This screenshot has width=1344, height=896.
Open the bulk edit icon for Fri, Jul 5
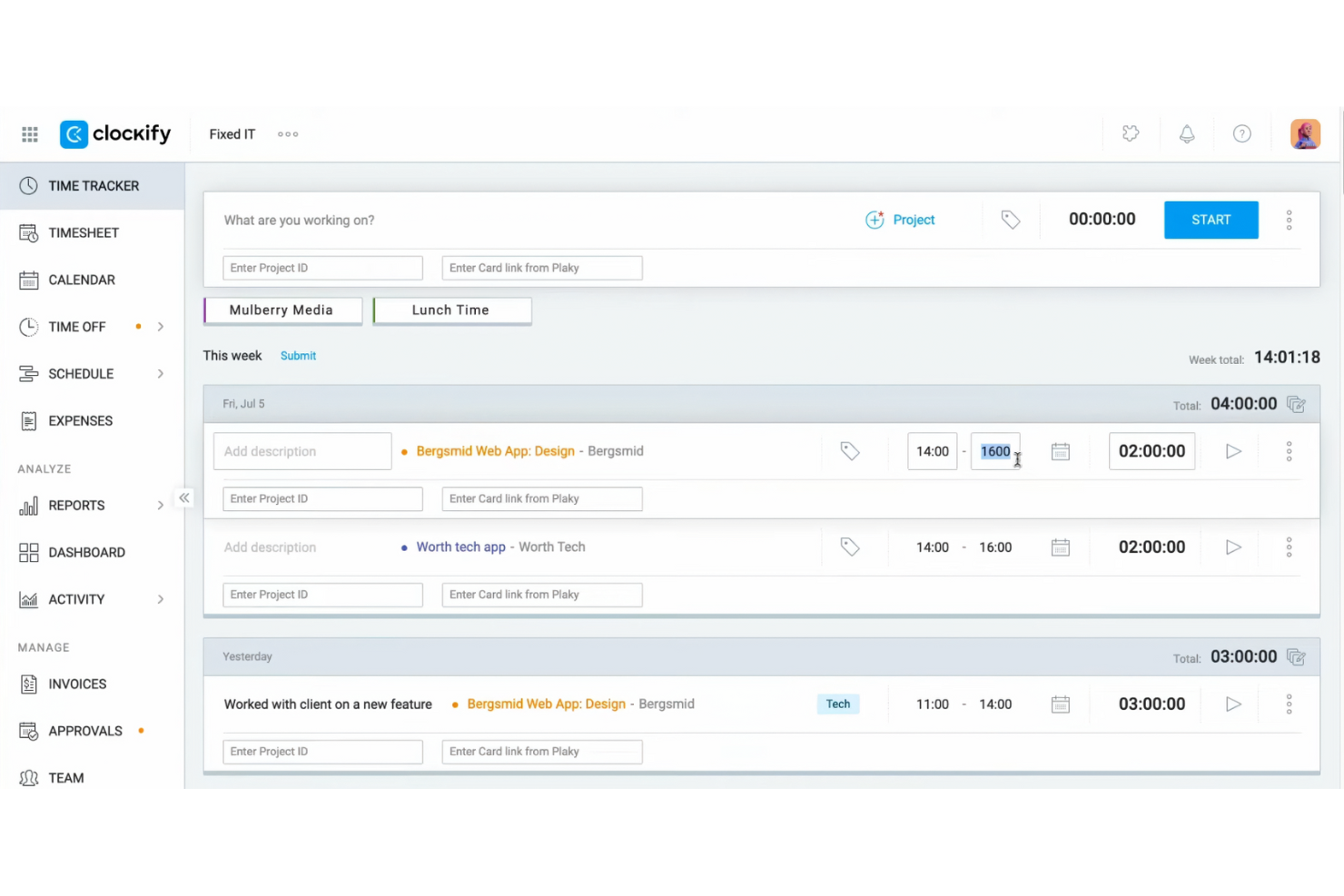click(1296, 404)
